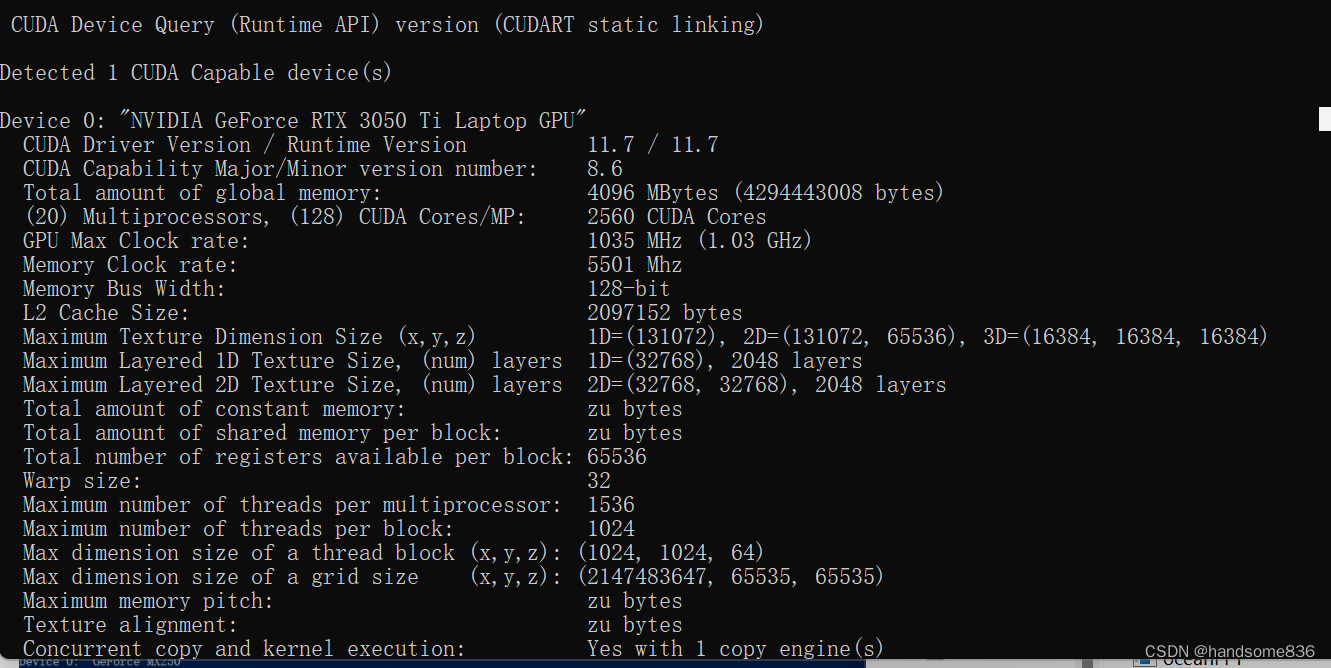Click the 'Maximum Layered 2D Texture Size' label
This screenshot has width=1331, height=668.
coord(293,385)
